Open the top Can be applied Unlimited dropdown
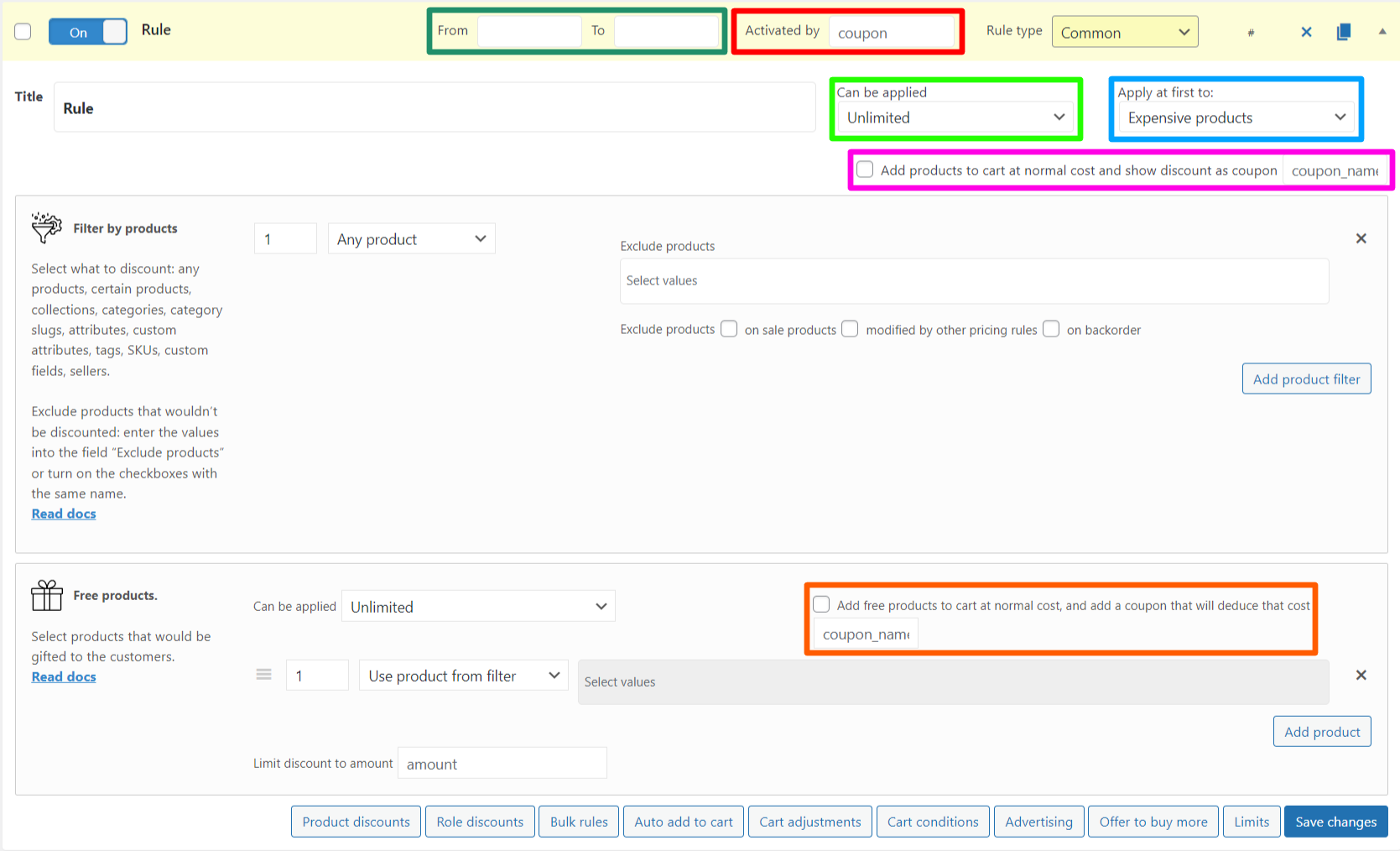This screenshot has height=851, width=1400. (x=956, y=117)
